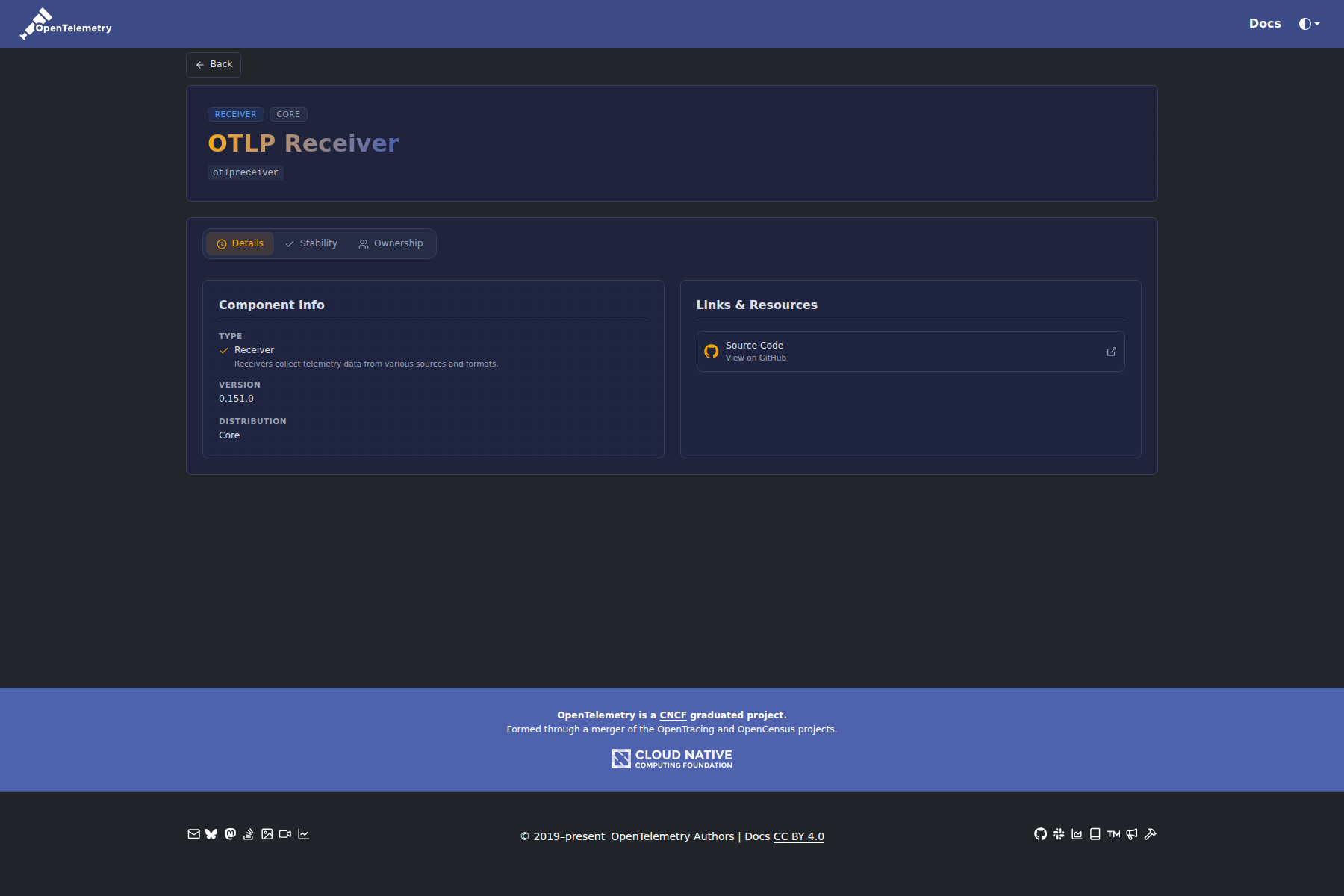Click the Distribution value Core
The height and width of the screenshot is (896, 1344).
point(229,435)
